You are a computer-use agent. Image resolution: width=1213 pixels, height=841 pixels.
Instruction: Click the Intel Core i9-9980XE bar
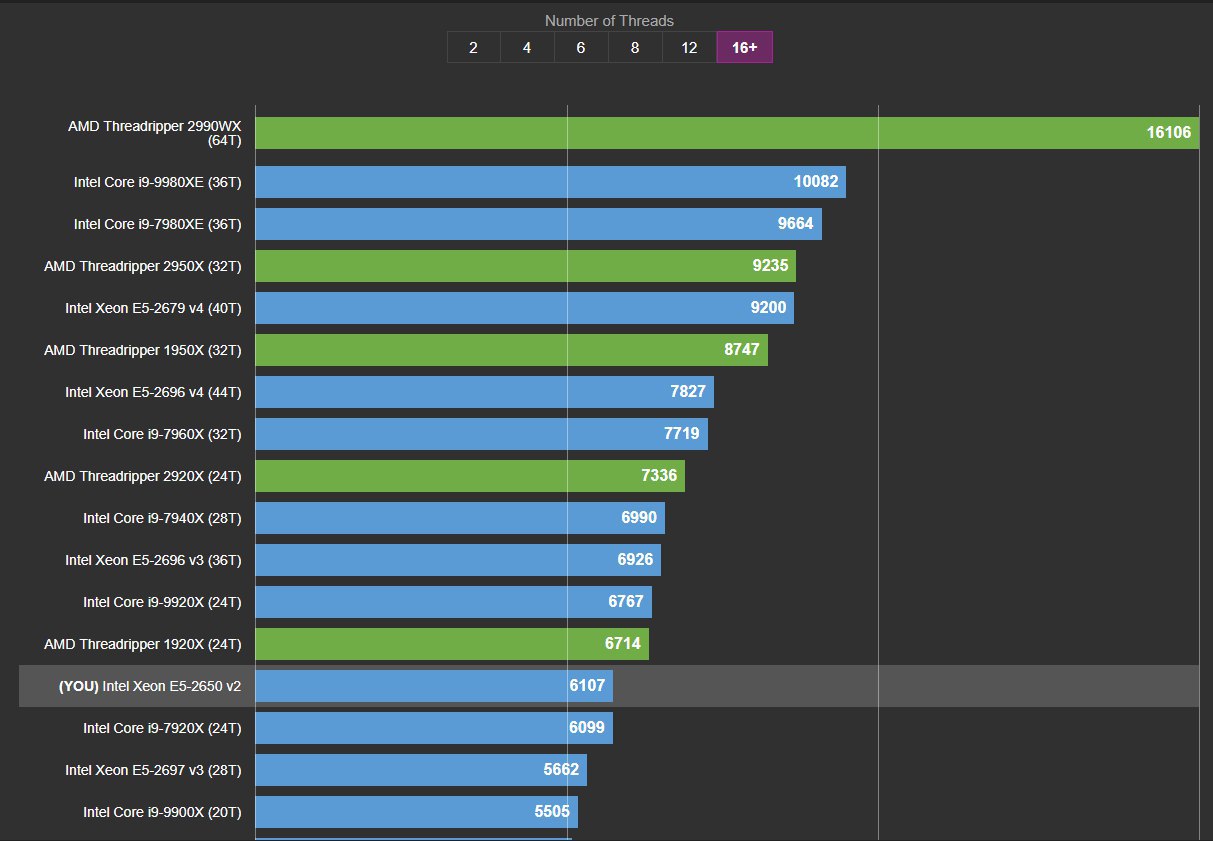point(551,182)
